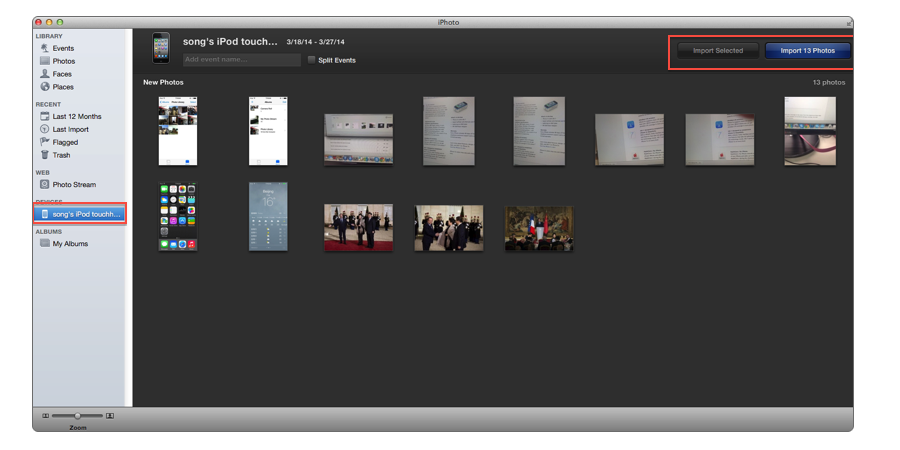Open the Places globe icon
The height and width of the screenshot is (450, 900).
(45, 87)
